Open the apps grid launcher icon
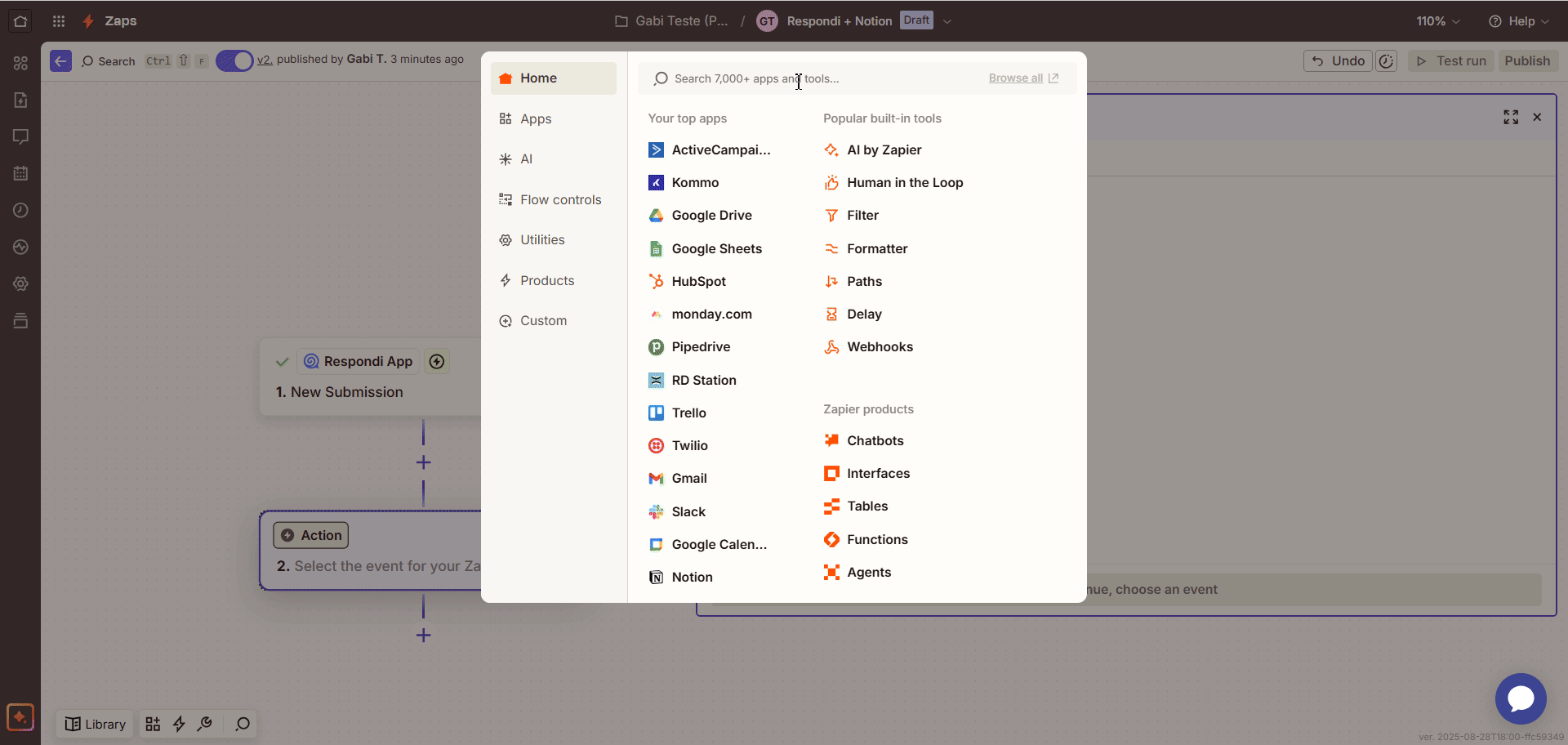The width and height of the screenshot is (1568, 745). (x=59, y=21)
